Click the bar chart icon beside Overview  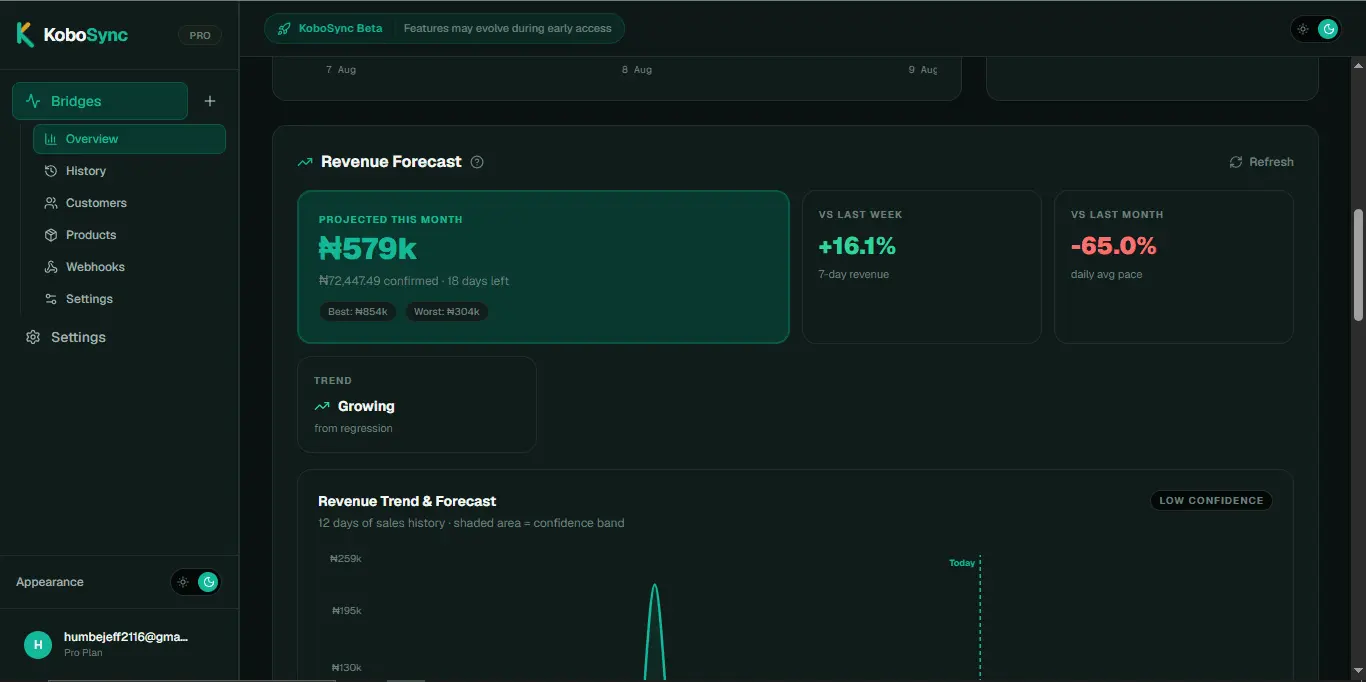[x=51, y=139]
